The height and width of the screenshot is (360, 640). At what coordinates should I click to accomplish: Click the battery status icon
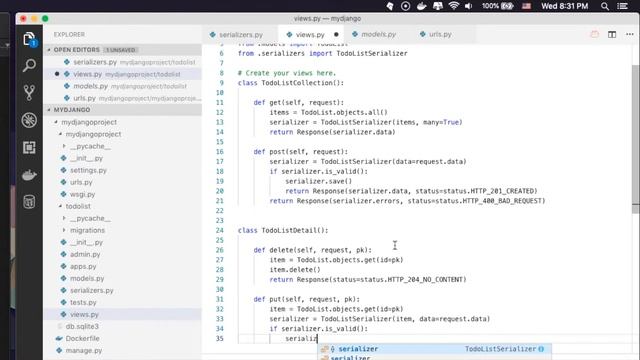507,6
